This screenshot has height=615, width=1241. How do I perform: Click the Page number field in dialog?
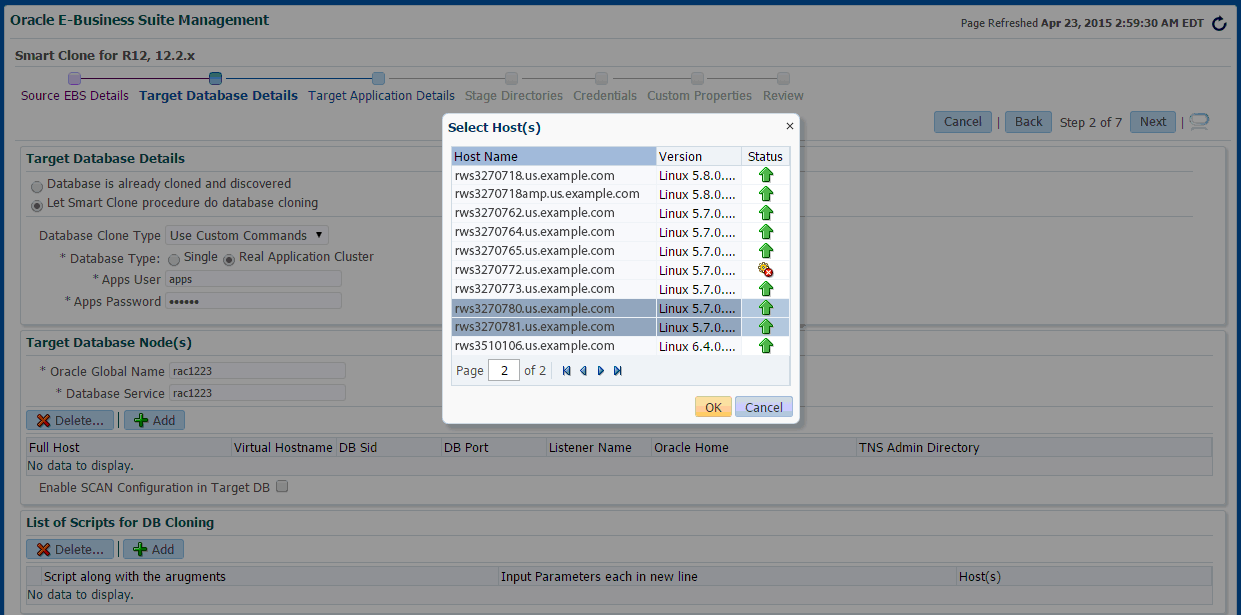click(x=504, y=371)
